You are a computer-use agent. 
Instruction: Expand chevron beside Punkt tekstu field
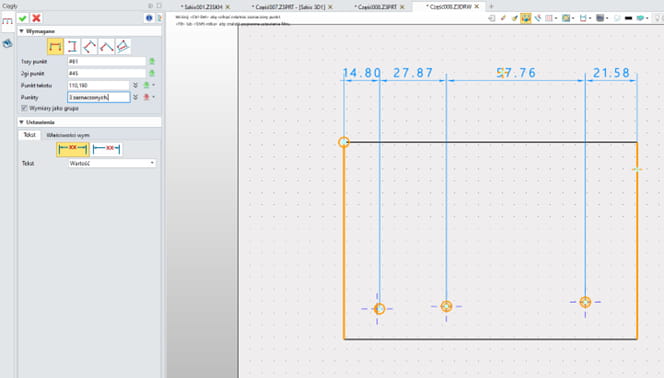(136, 85)
